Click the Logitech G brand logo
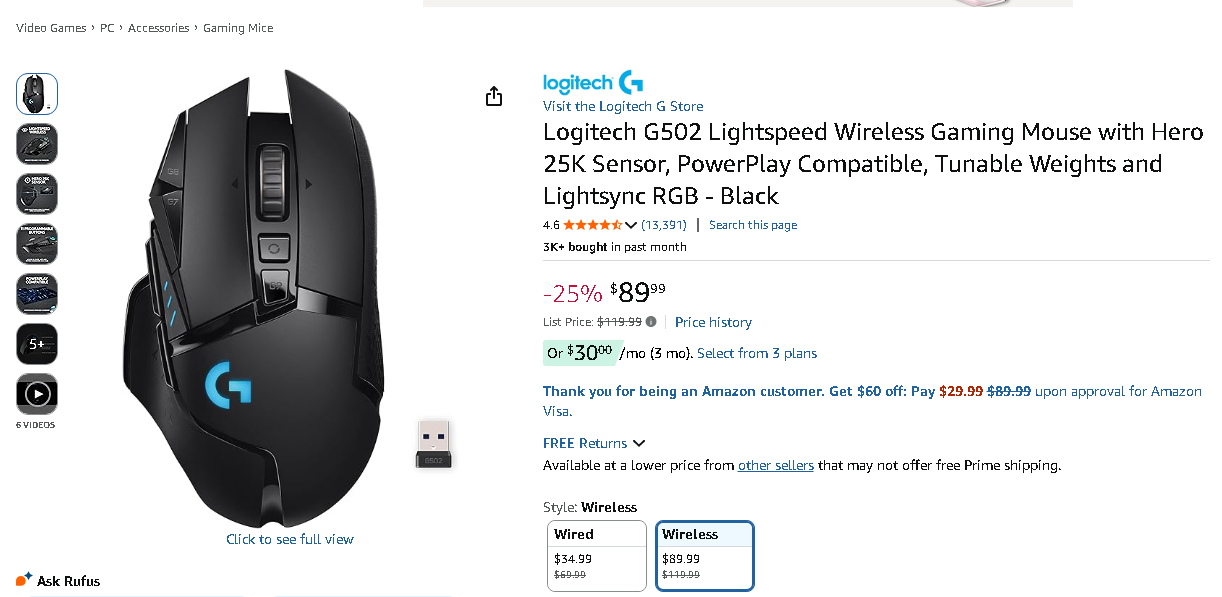Image resolution: width=1222 pixels, height=597 pixels. point(592,83)
